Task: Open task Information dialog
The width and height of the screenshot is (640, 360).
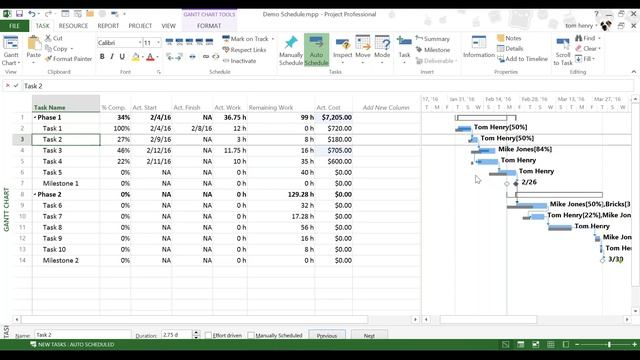Action: (479, 47)
